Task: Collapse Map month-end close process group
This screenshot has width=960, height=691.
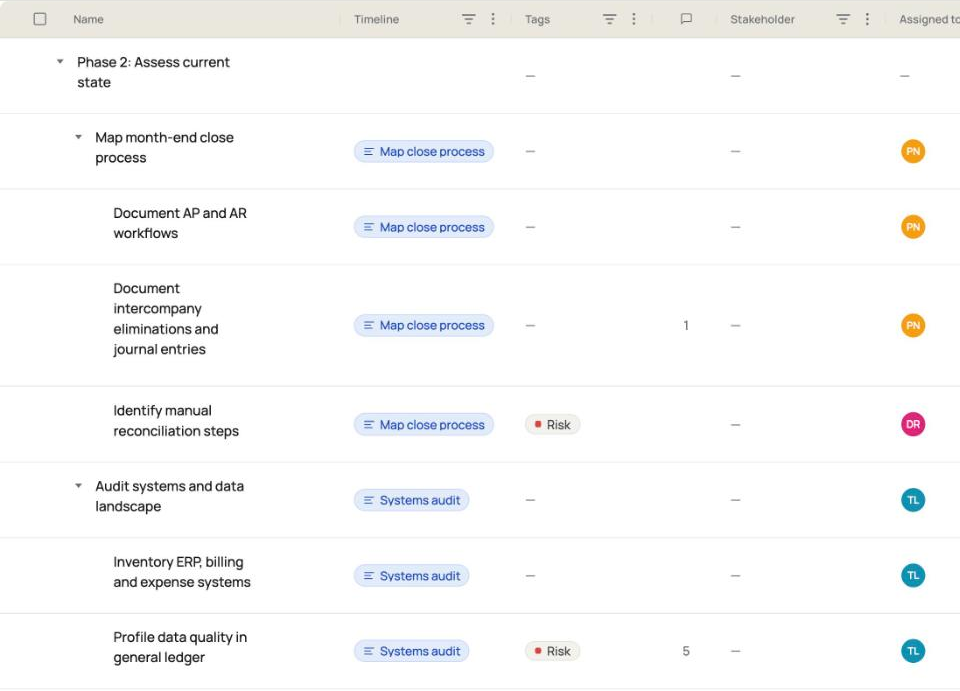Action: click(x=78, y=137)
